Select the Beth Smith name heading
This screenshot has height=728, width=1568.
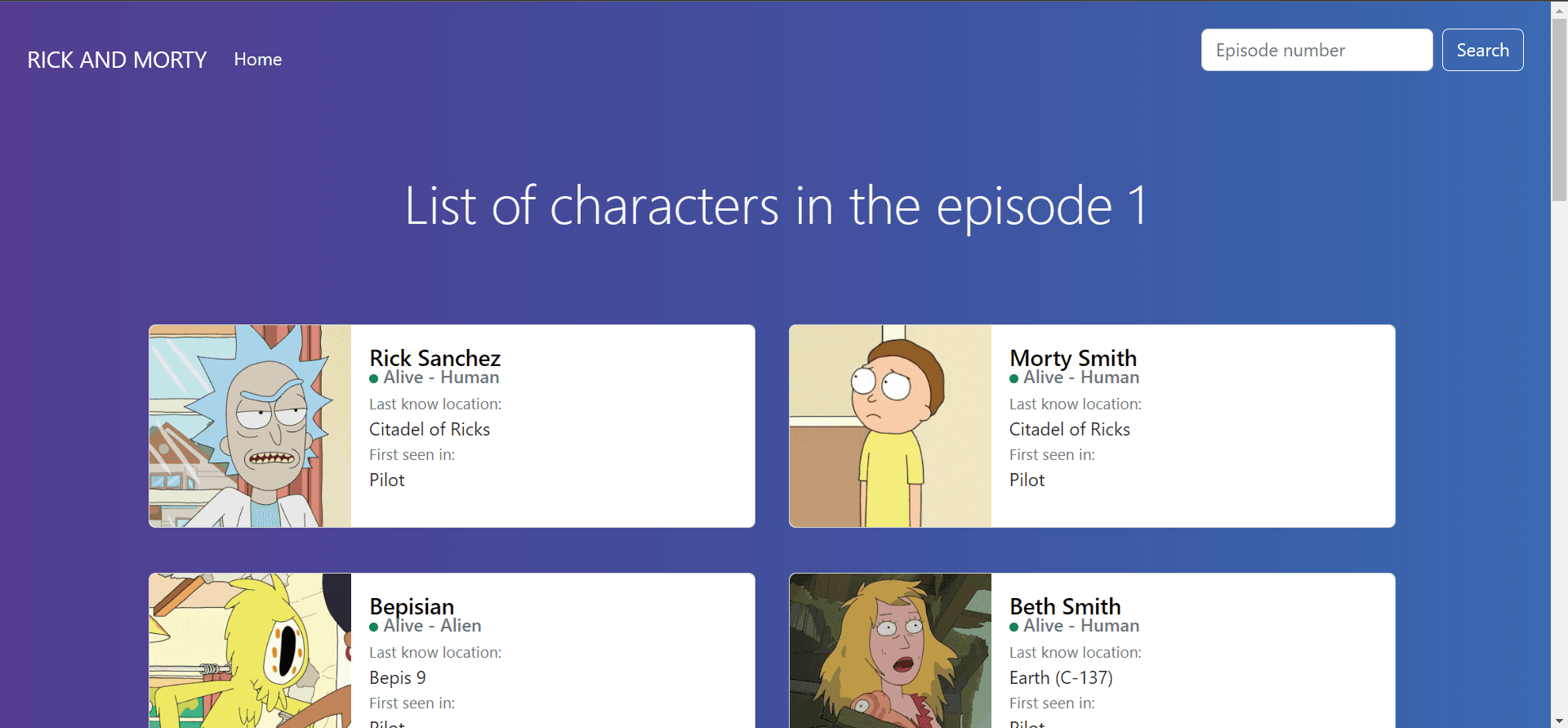[1065, 606]
